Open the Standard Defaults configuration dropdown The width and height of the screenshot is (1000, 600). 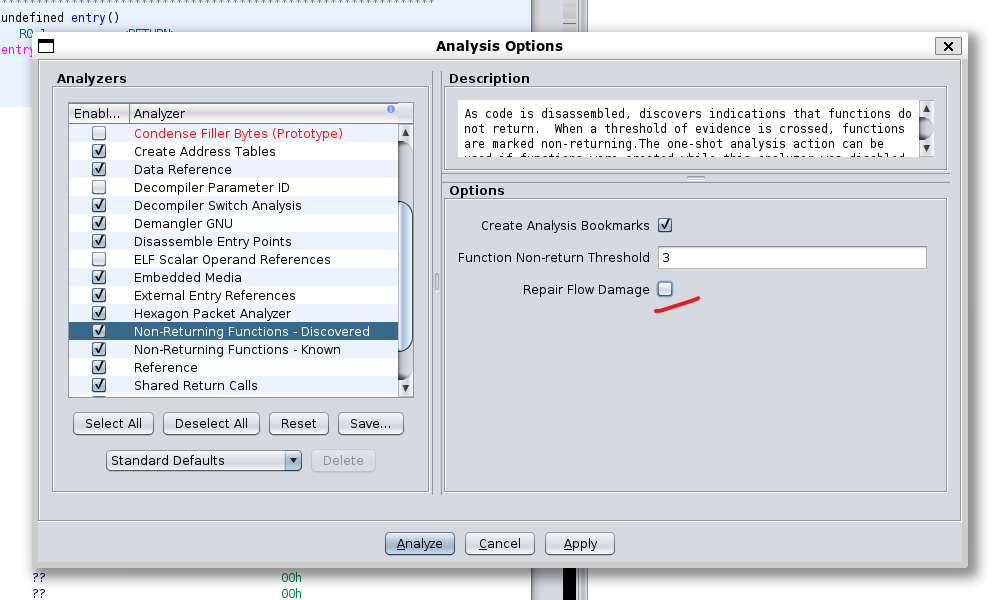(x=203, y=460)
